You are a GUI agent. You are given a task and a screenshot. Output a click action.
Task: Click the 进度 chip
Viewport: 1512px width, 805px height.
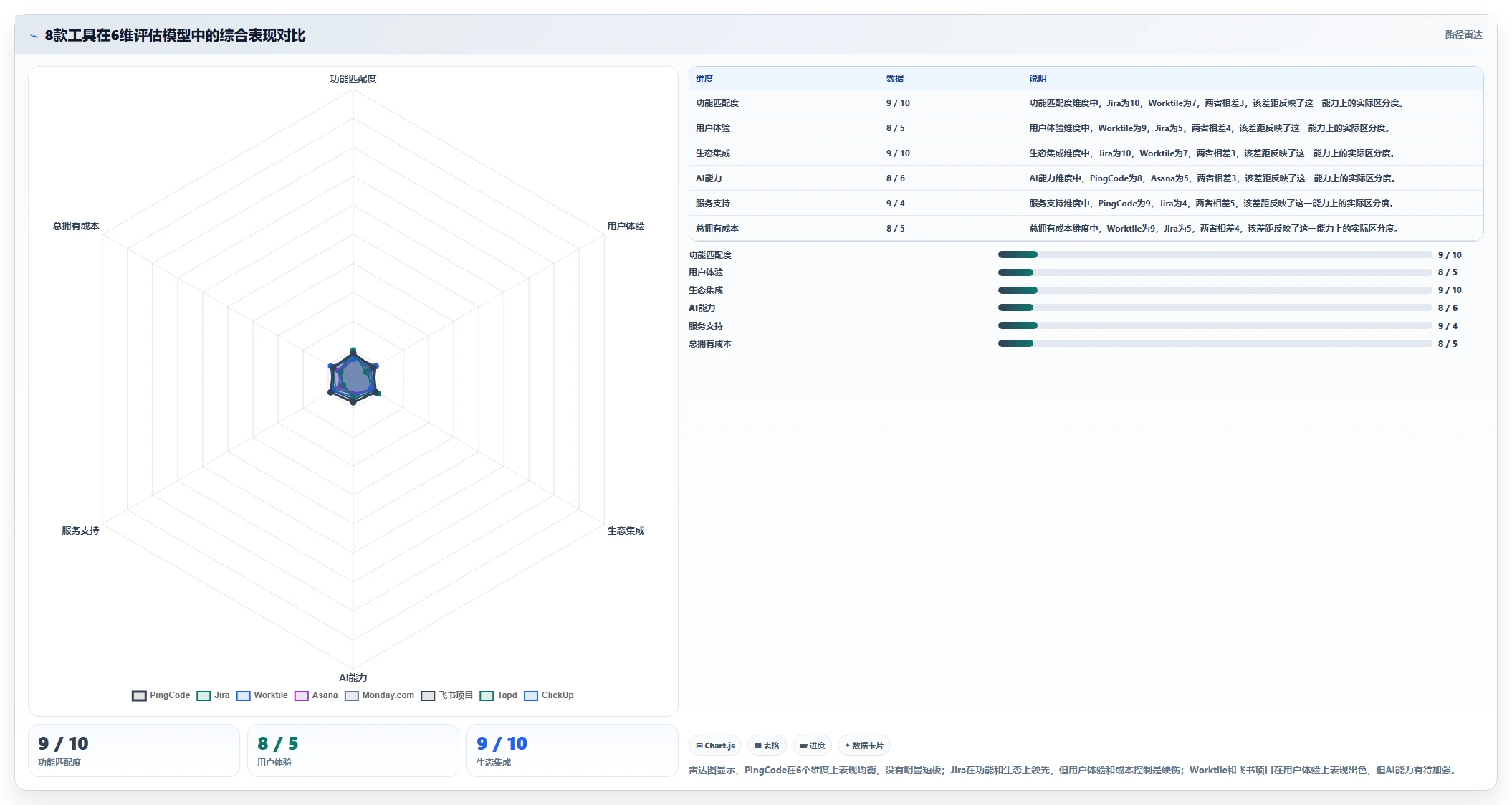[812, 746]
